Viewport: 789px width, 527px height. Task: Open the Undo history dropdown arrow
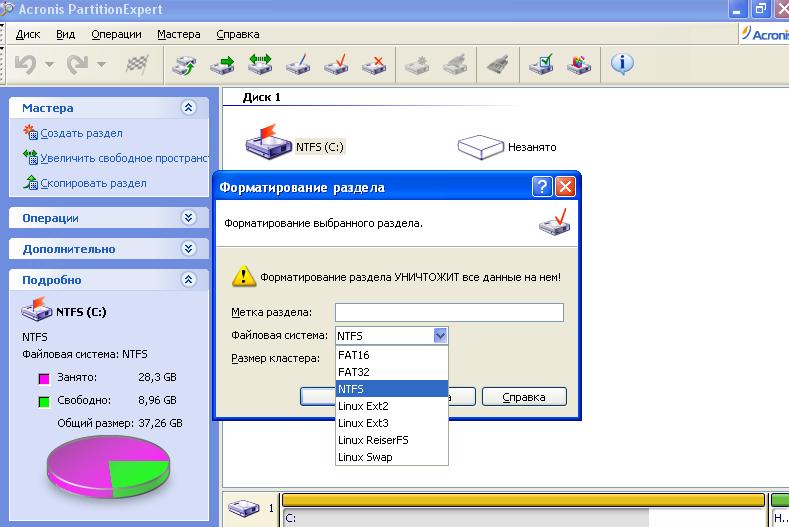(49, 64)
